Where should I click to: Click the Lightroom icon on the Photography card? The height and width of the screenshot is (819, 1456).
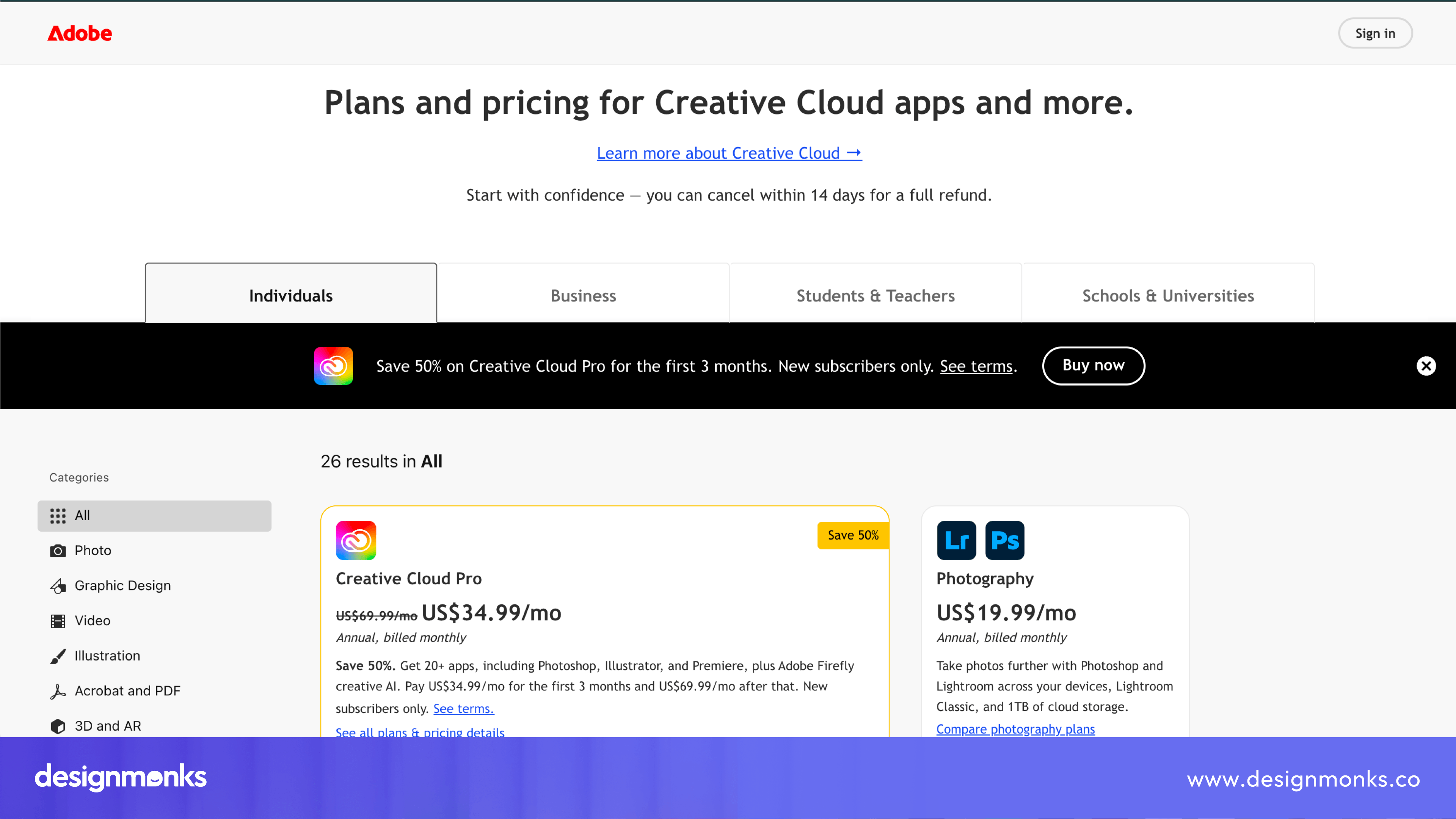click(x=956, y=540)
